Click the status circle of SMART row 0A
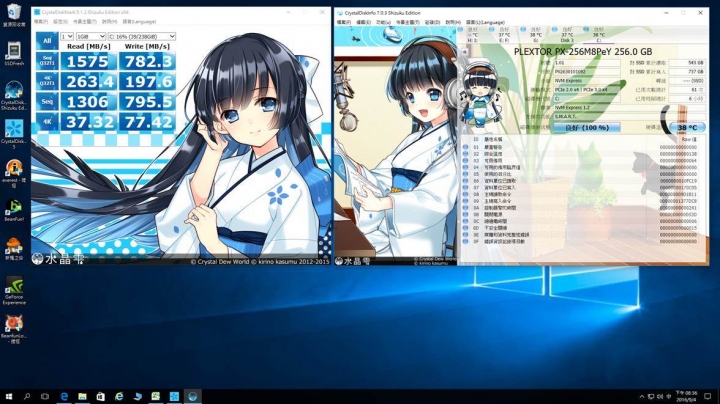 coord(466,208)
